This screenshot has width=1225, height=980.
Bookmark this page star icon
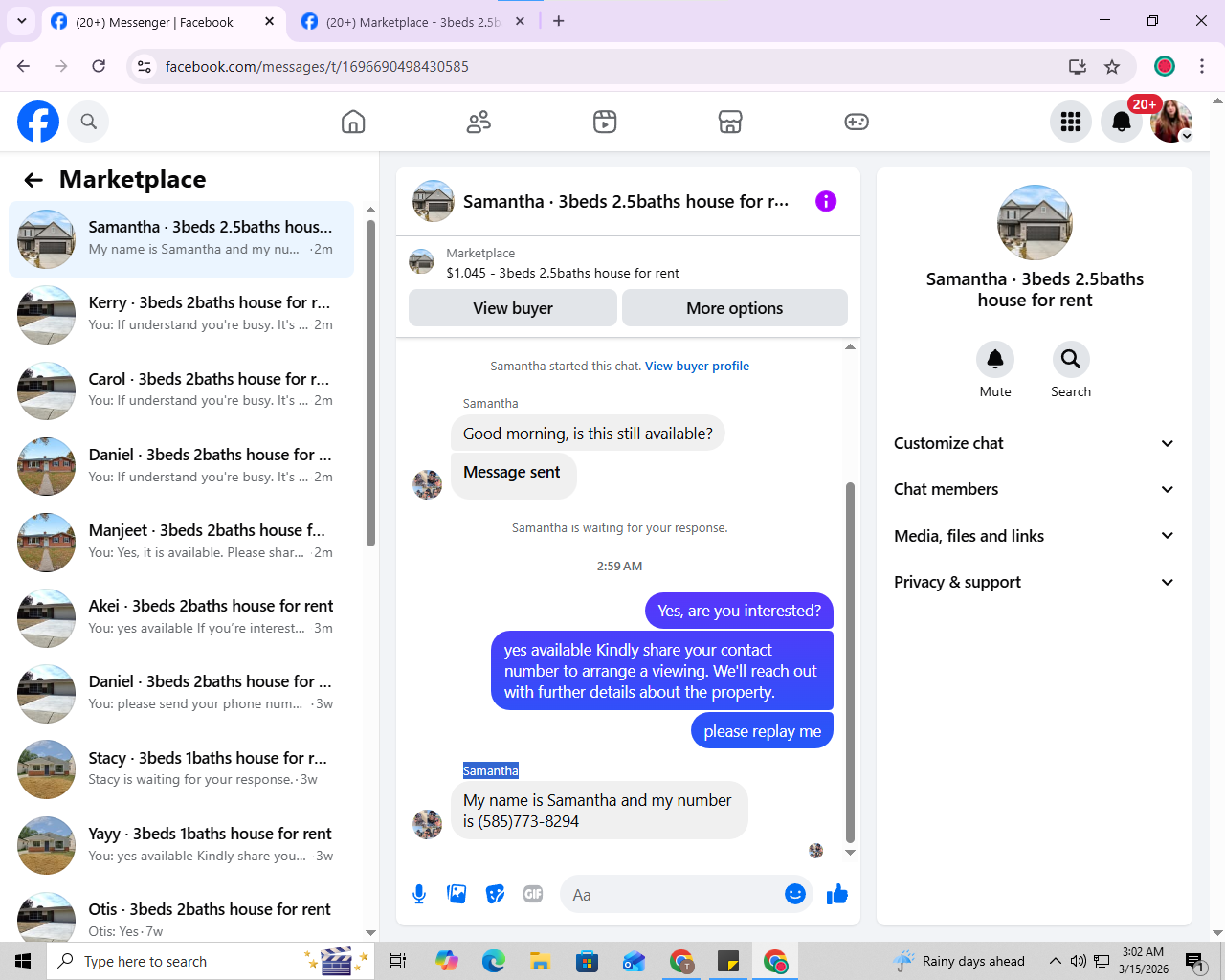(1112, 66)
